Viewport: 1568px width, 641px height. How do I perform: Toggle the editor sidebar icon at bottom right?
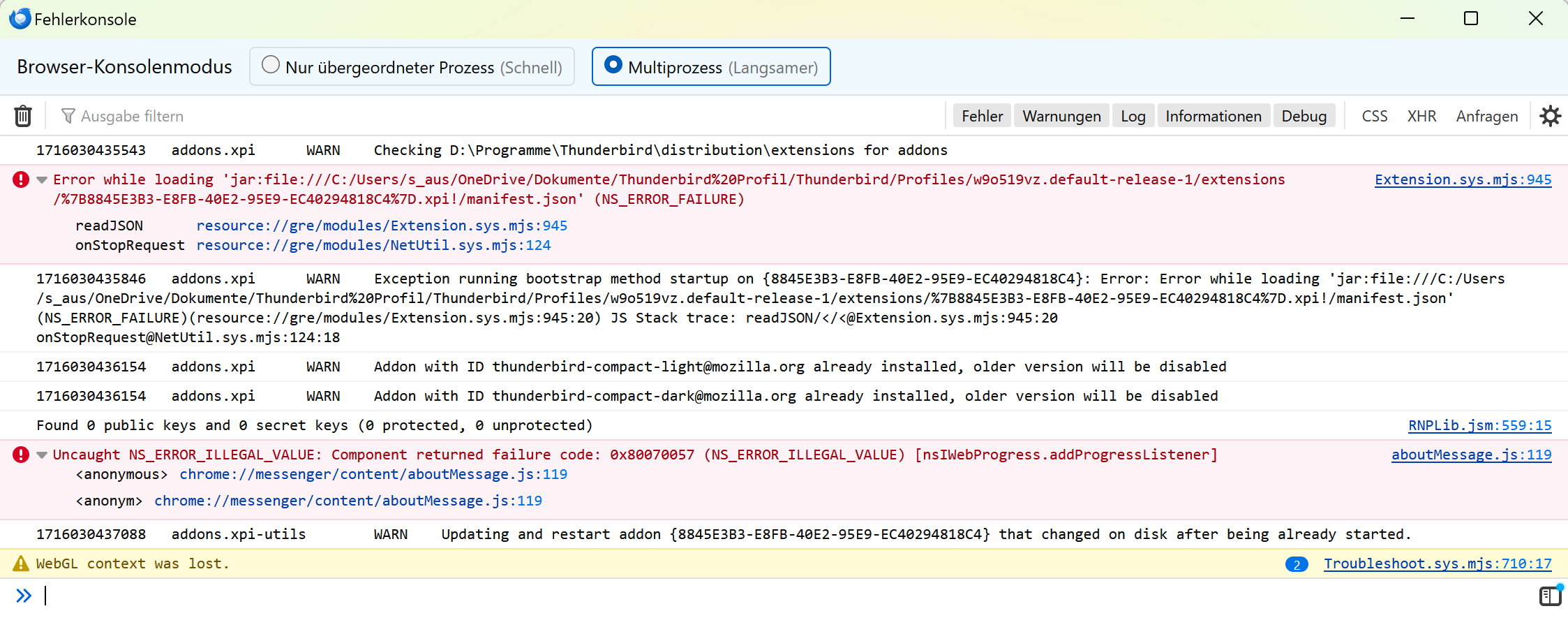tap(1550, 596)
